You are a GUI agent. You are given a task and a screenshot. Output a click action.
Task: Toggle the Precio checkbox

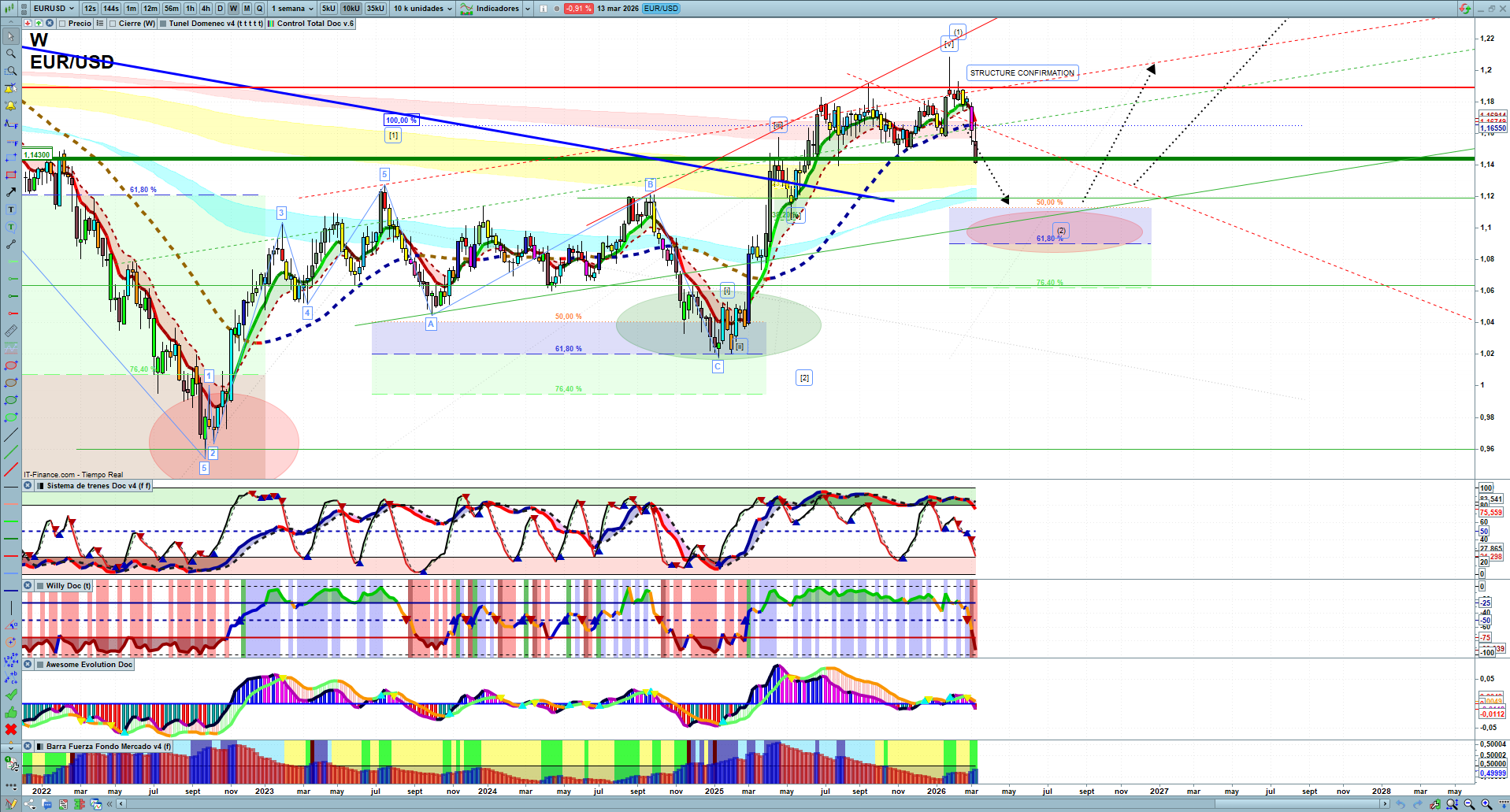(x=62, y=24)
